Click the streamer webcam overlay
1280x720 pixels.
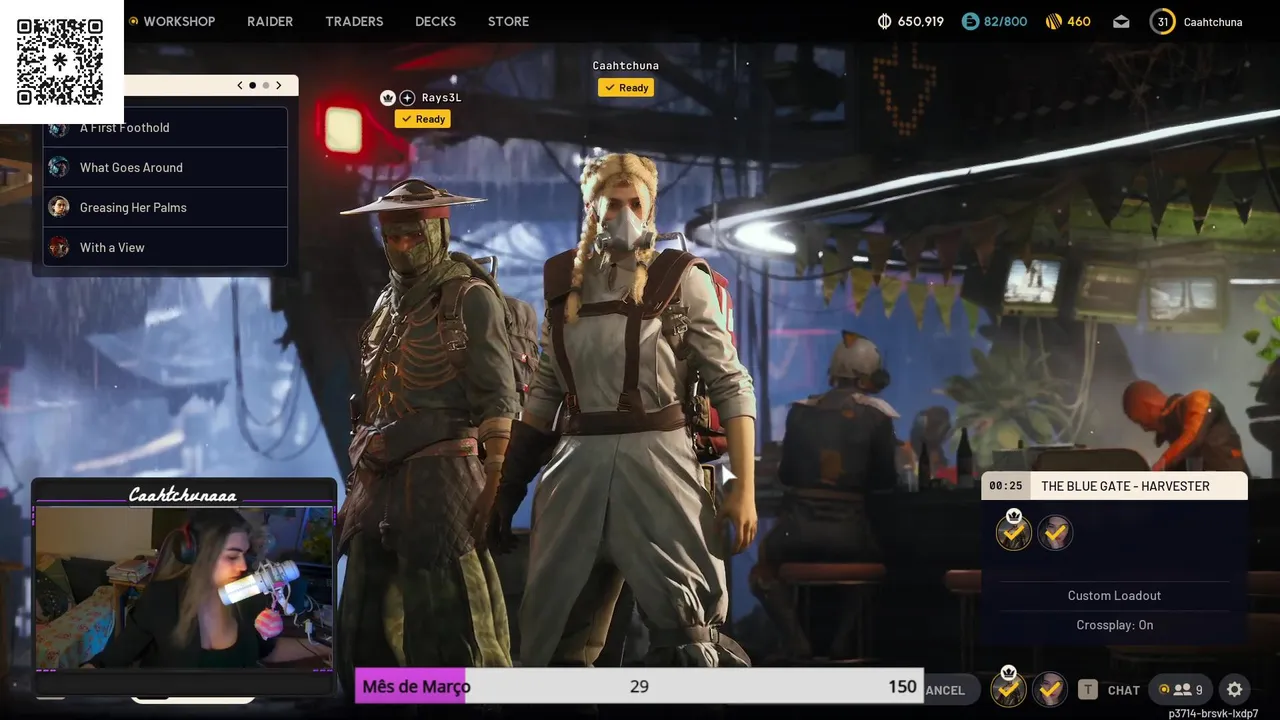[x=184, y=588]
